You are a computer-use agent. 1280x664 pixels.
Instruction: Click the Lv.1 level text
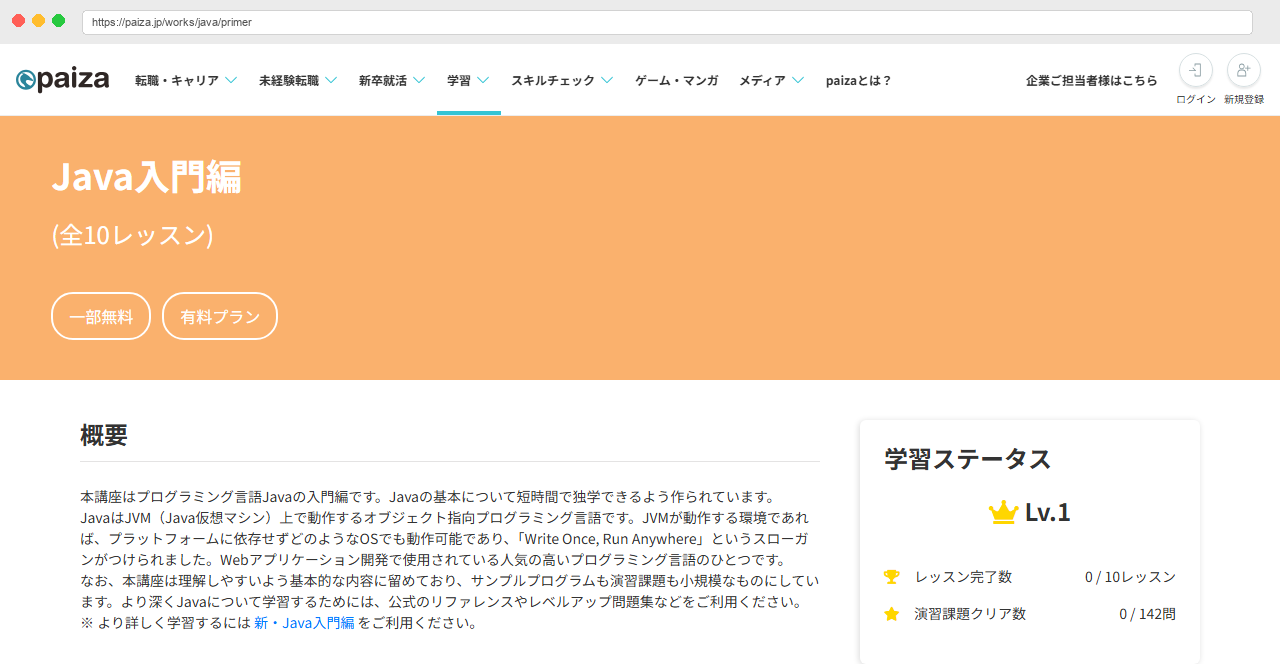coord(1048,513)
